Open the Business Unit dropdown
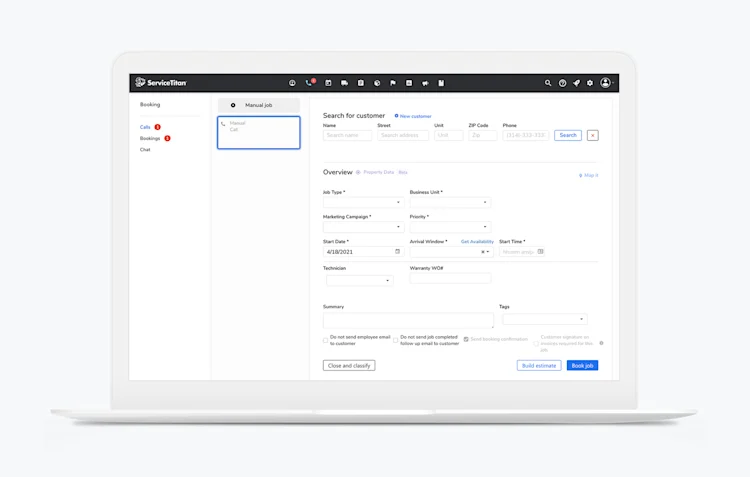The image size is (750, 477). point(450,202)
